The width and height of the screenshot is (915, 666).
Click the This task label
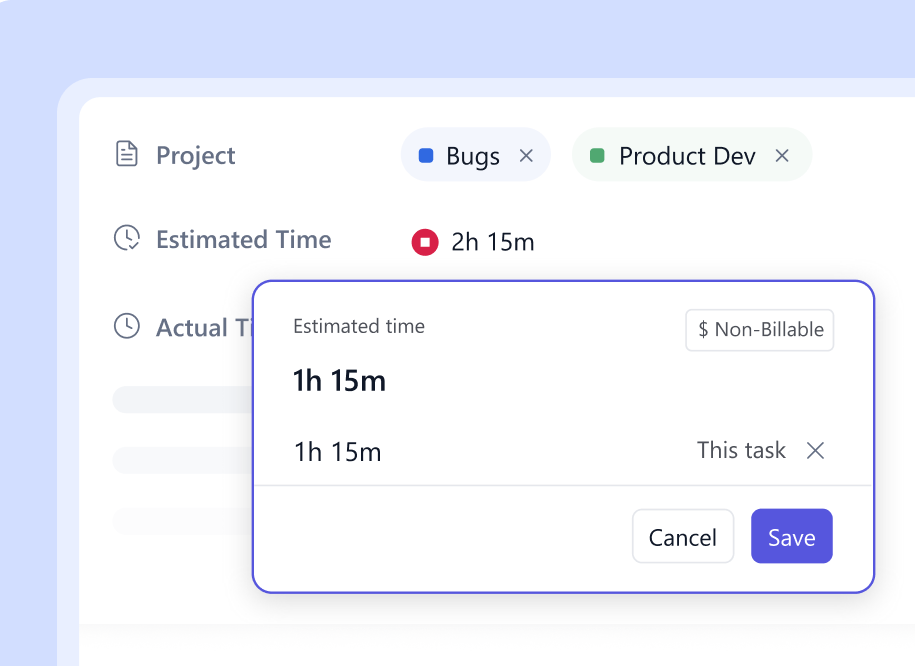(x=741, y=450)
